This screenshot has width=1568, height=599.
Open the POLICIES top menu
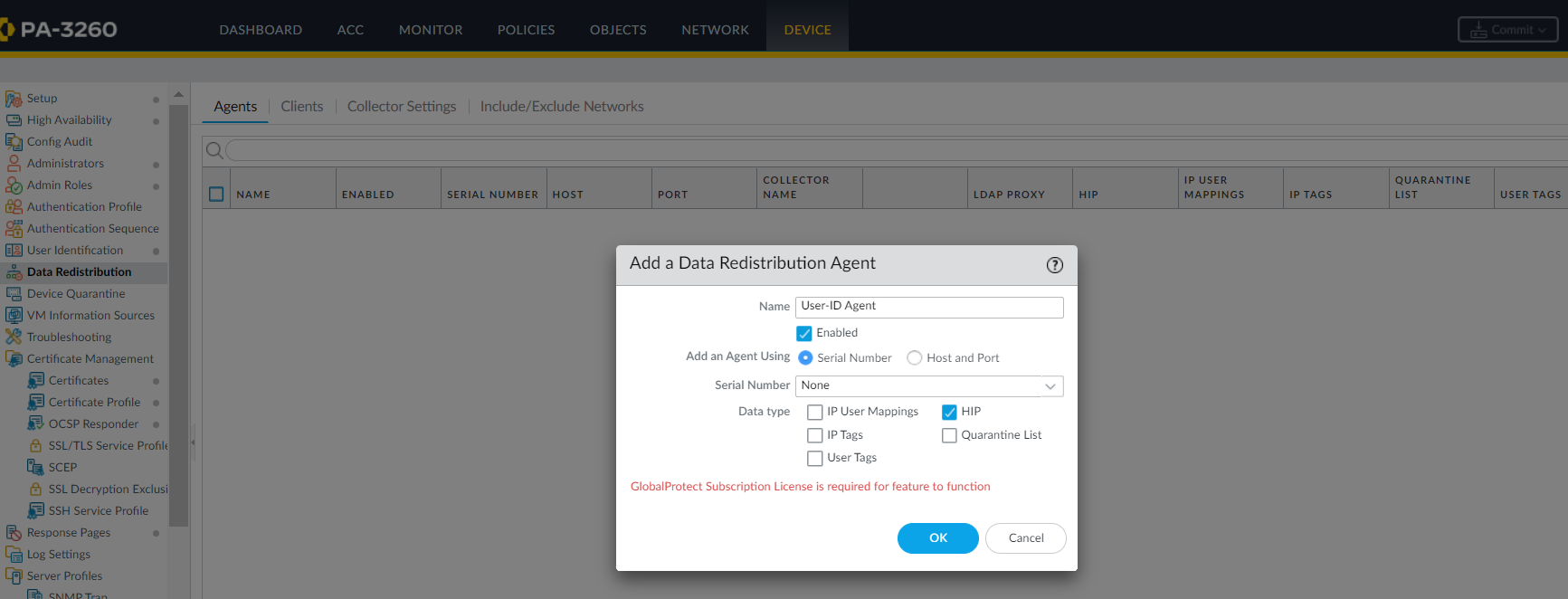coord(526,30)
